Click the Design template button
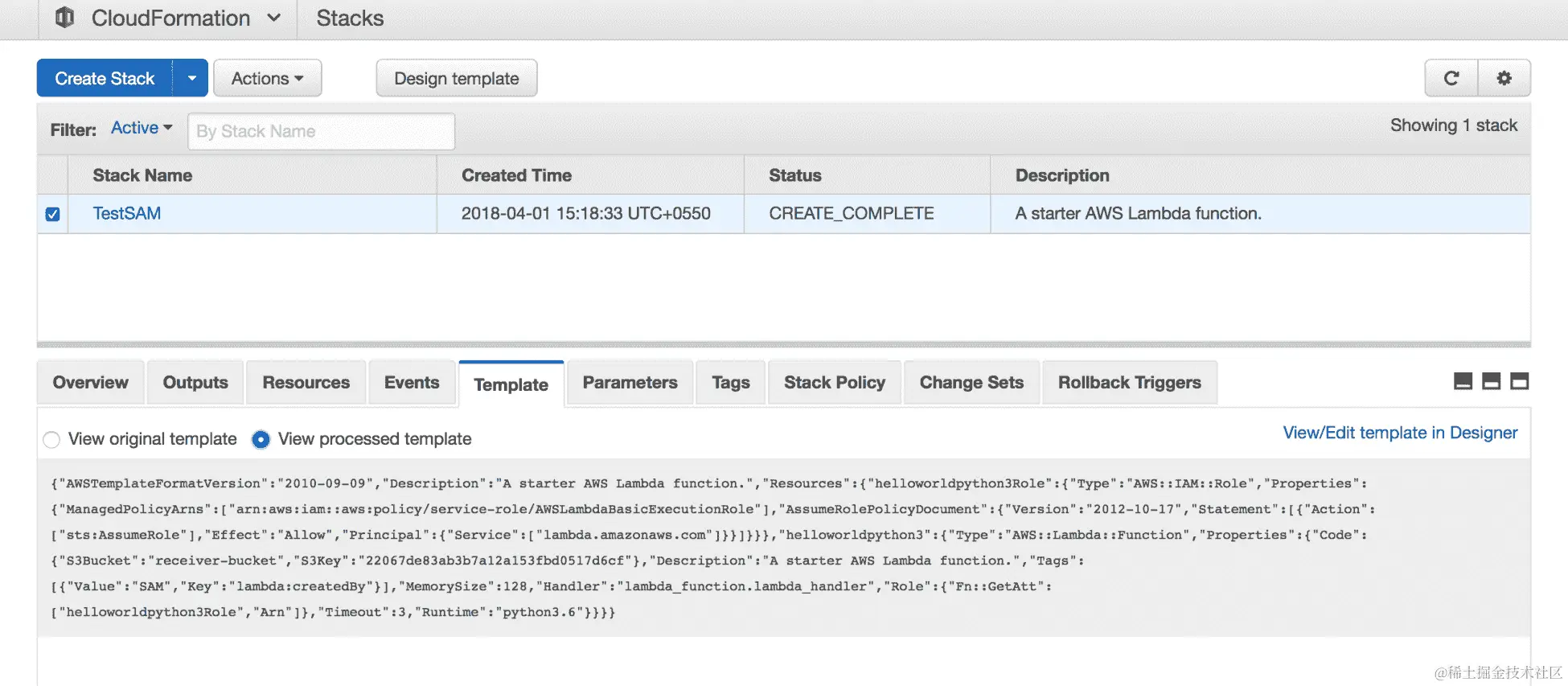 tap(457, 78)
